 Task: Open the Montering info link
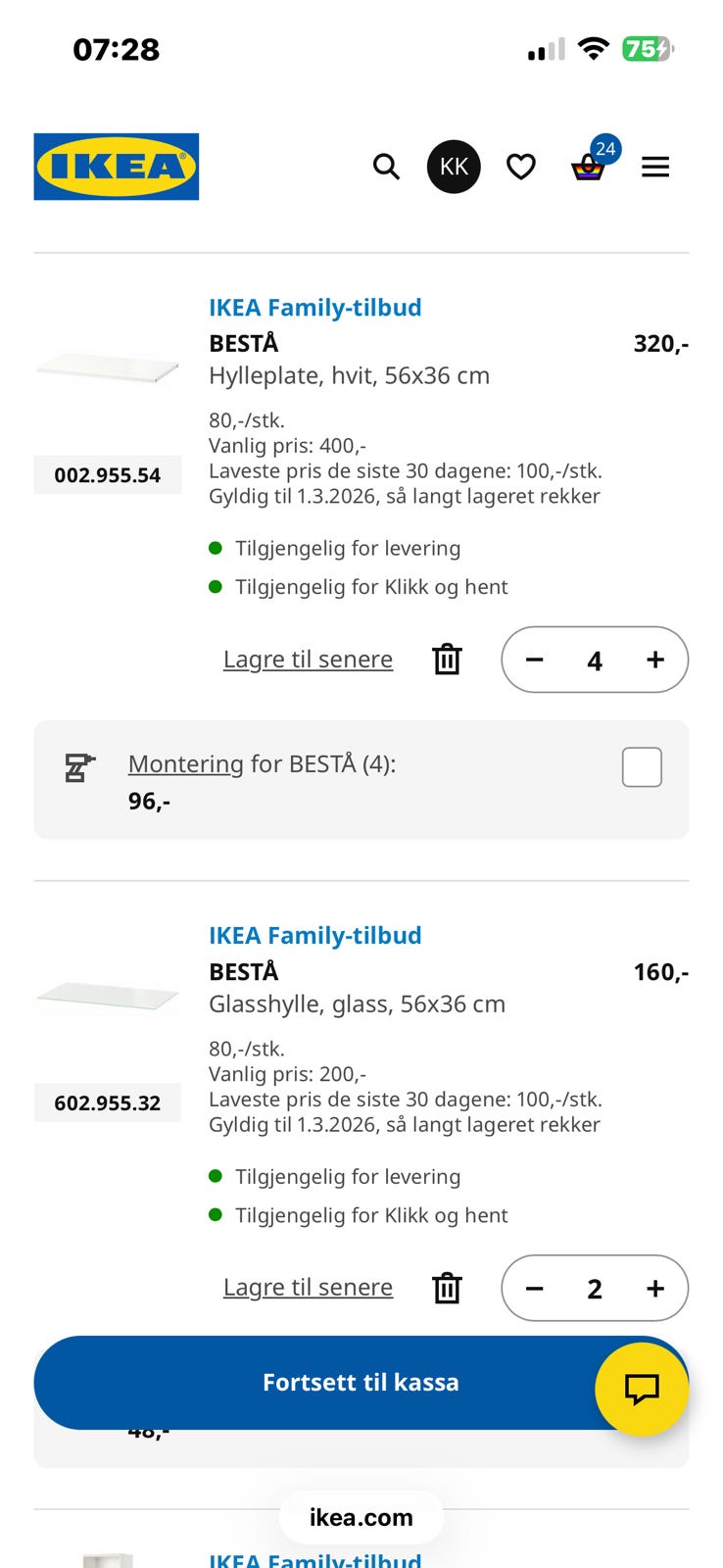click(186, 763)
